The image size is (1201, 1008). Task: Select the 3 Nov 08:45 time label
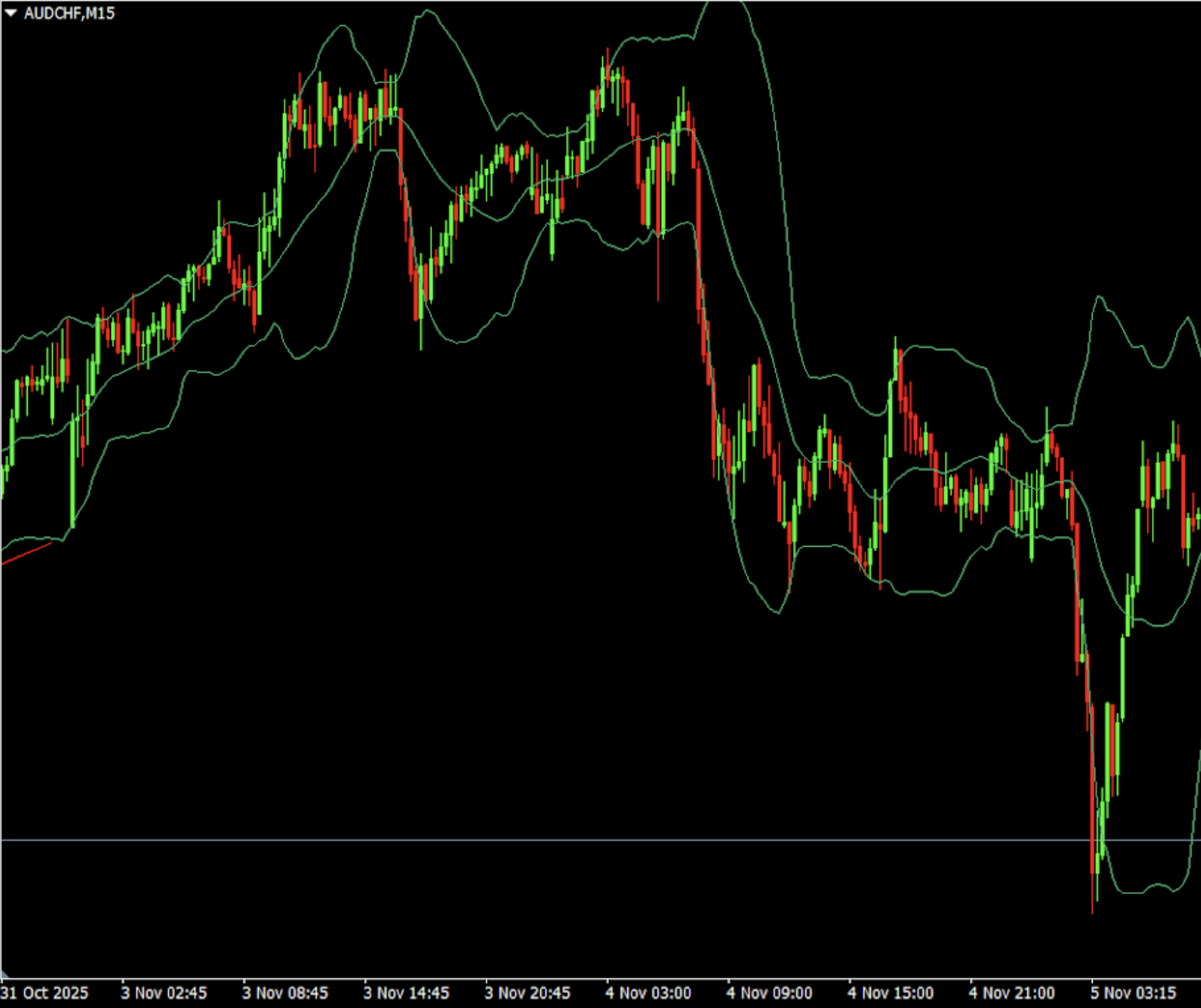(285, 993)
